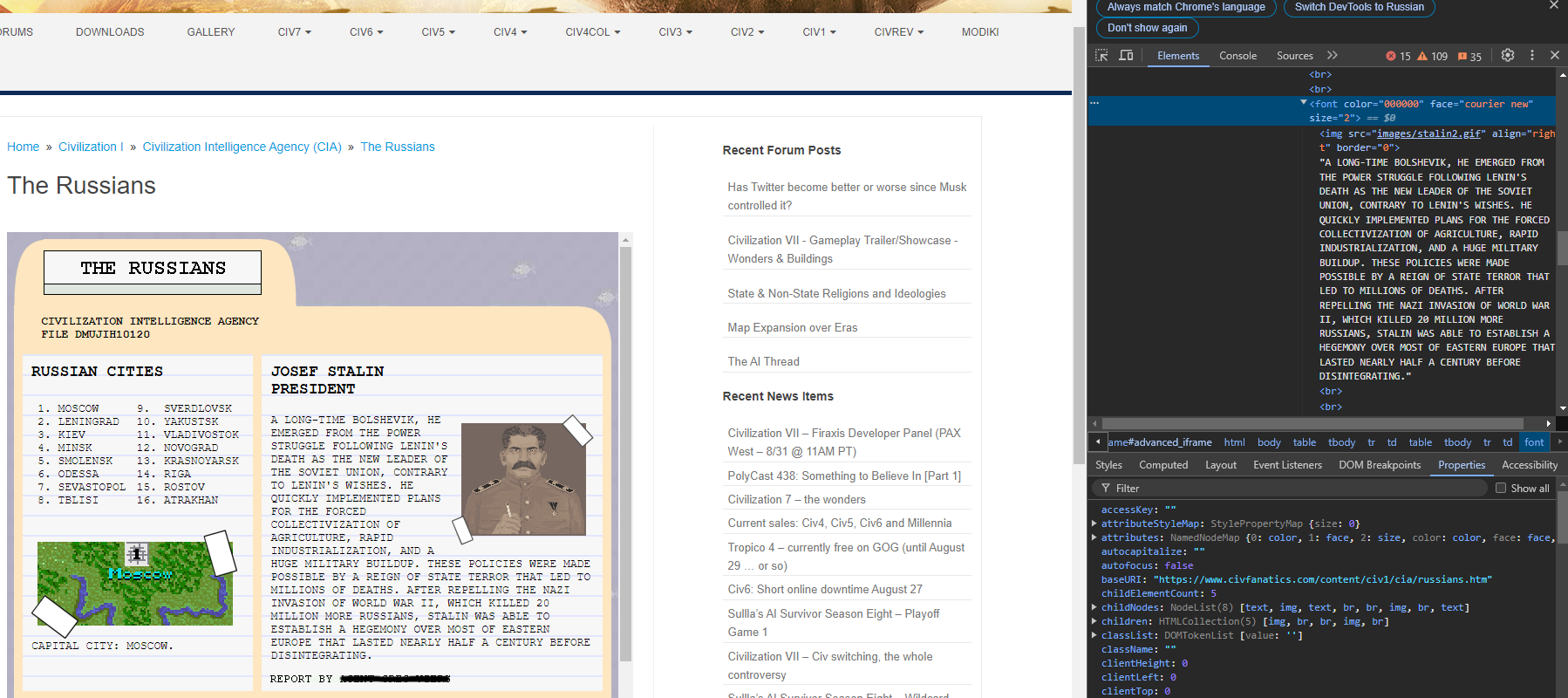Screen dimensions: 1568x698
Task: Expand the childNodes property
Action: tap(1094, 607)
